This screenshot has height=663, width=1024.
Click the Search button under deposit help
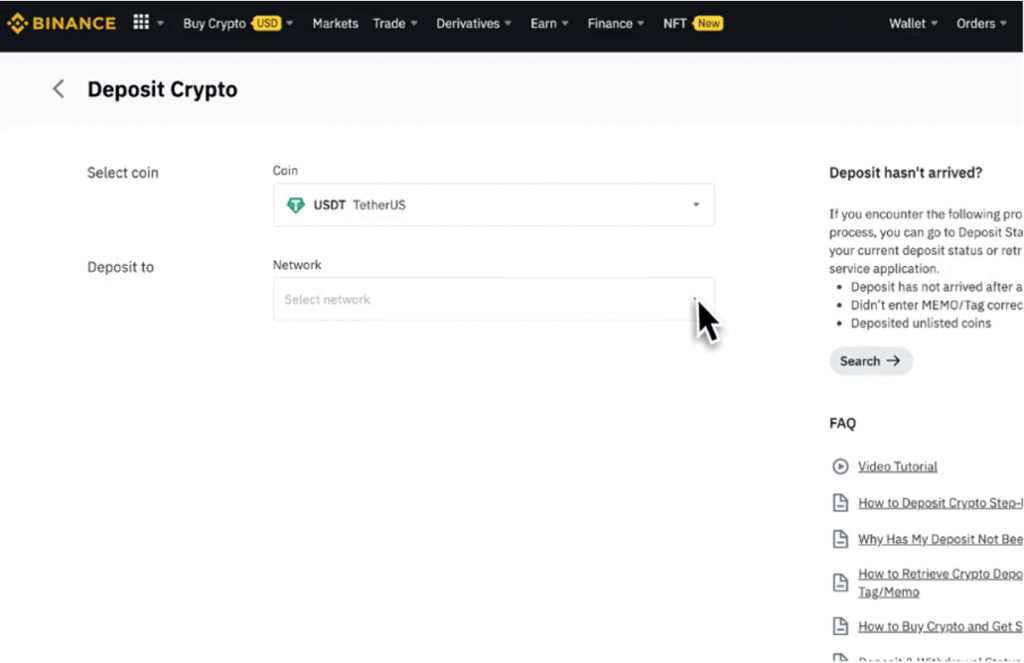click(871, 361)
